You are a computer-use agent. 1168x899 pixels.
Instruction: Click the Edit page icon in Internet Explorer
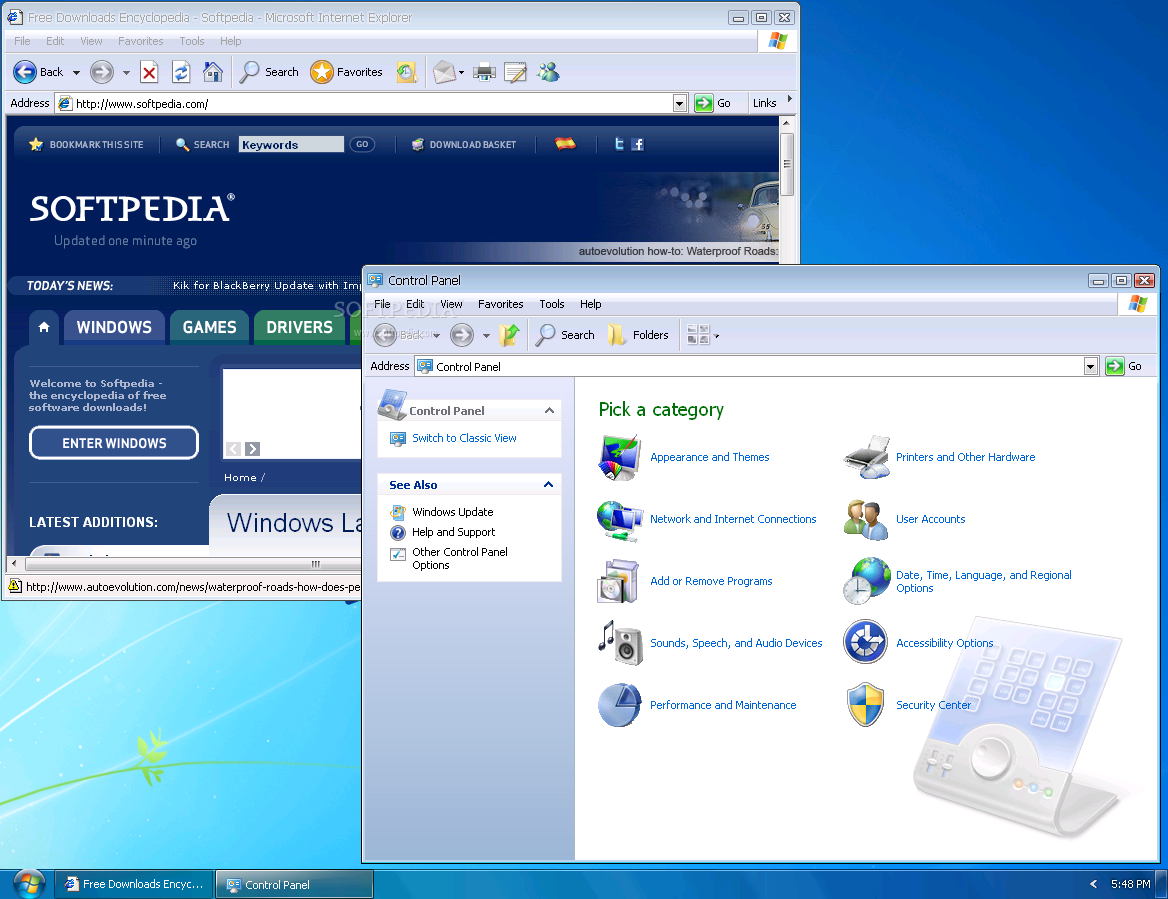pyautogui.click(x=515, y=72)
